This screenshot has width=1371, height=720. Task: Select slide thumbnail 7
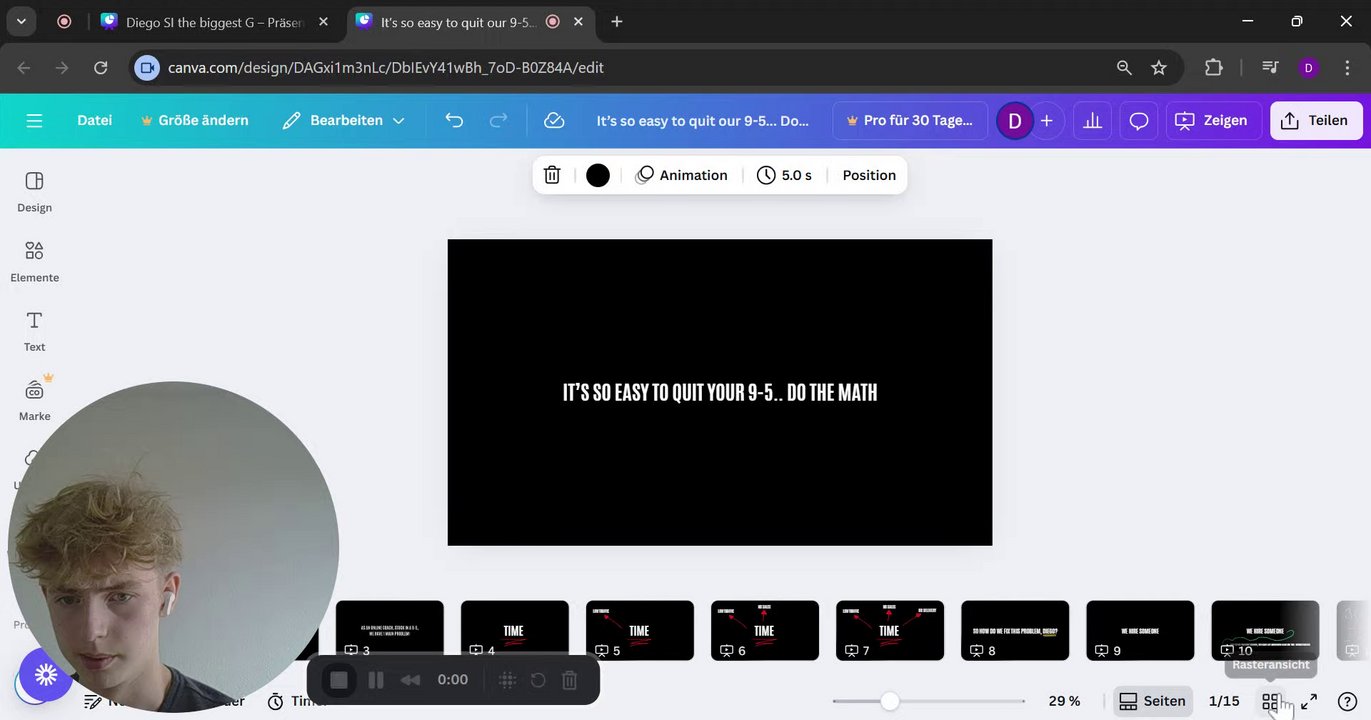point(889,630)
